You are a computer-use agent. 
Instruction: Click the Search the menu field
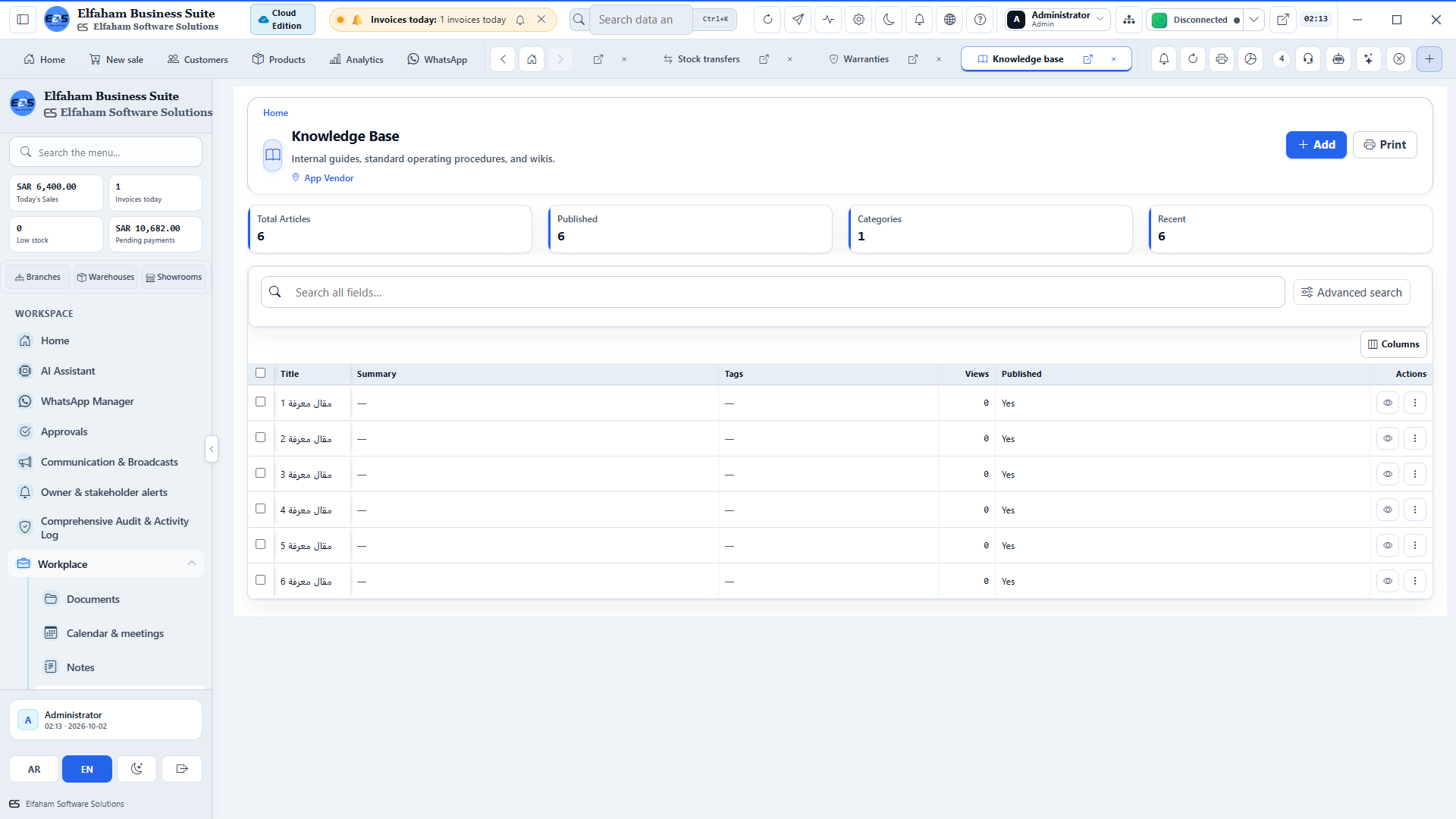pyautogui.click(x=106, y=152)
